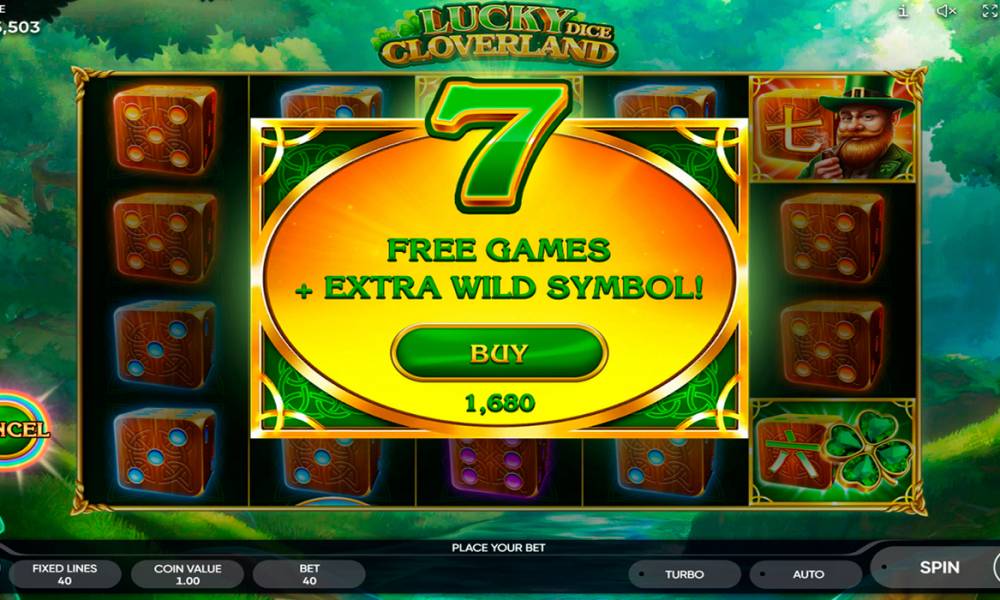Viewport: 1000px width, 600px height.
Task: Open the FIXED LINES selector
Action: point(64,574)
